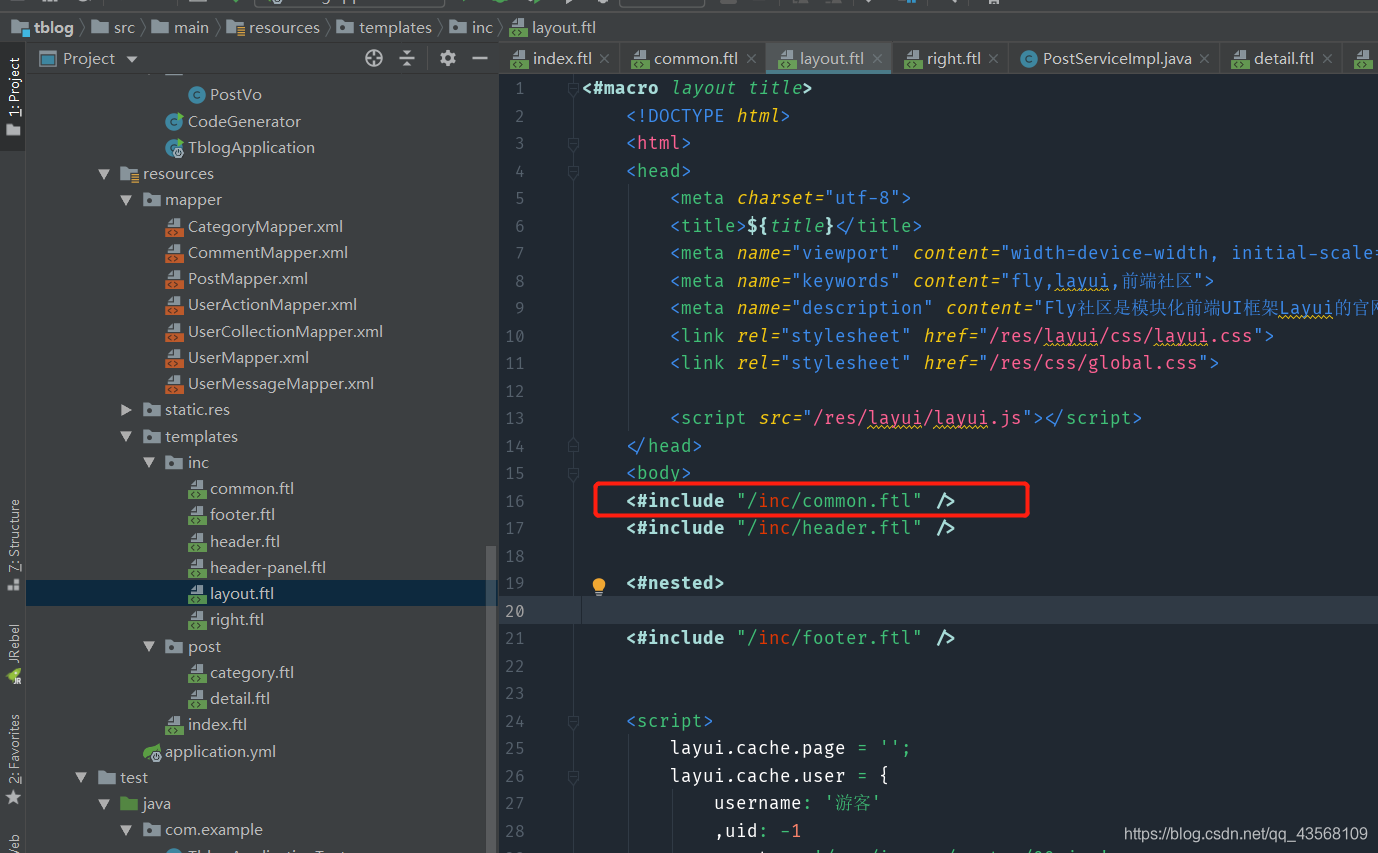Click the layout.ftl file icon in the breadcrumb
Image resolution: width=1378 pixels, height=853 pixels.
pyautogui.click(x=518, y=27)
